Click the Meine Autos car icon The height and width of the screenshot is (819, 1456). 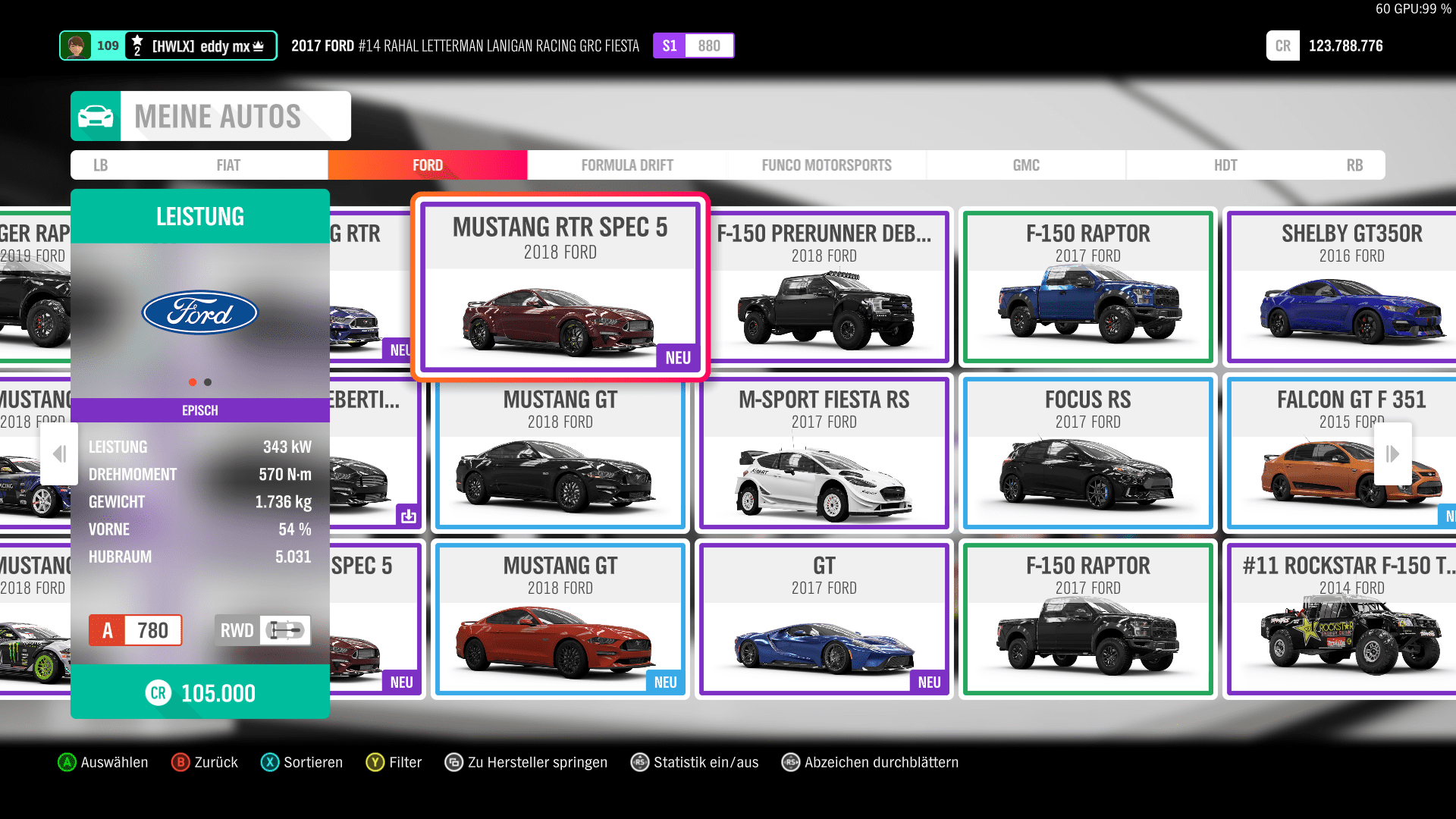[x=96, y=116]
